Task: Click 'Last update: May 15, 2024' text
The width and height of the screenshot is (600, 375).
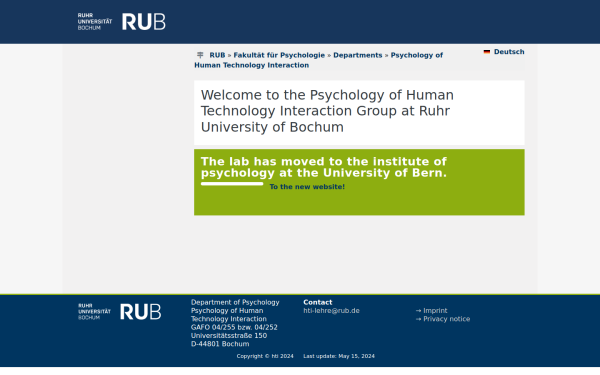Action: [339, 356]
